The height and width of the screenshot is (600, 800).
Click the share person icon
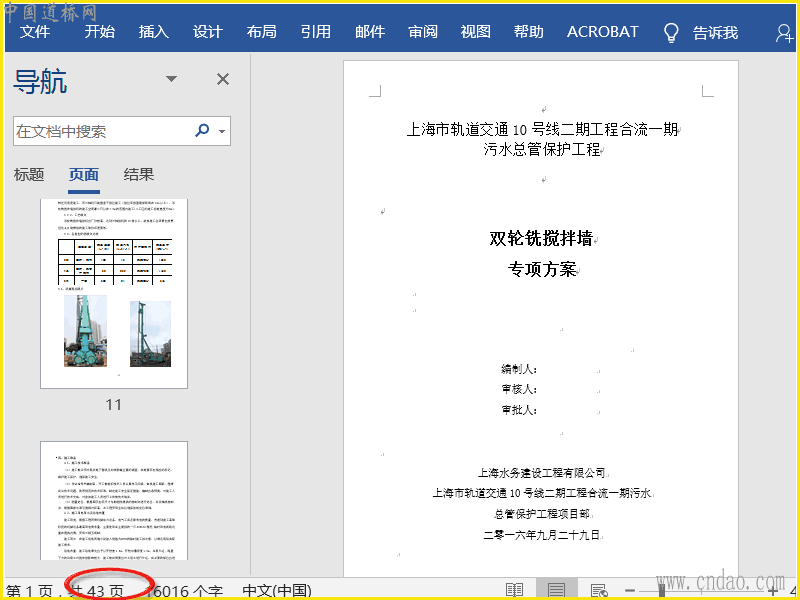pyautogui.click(x=784, y=33)
